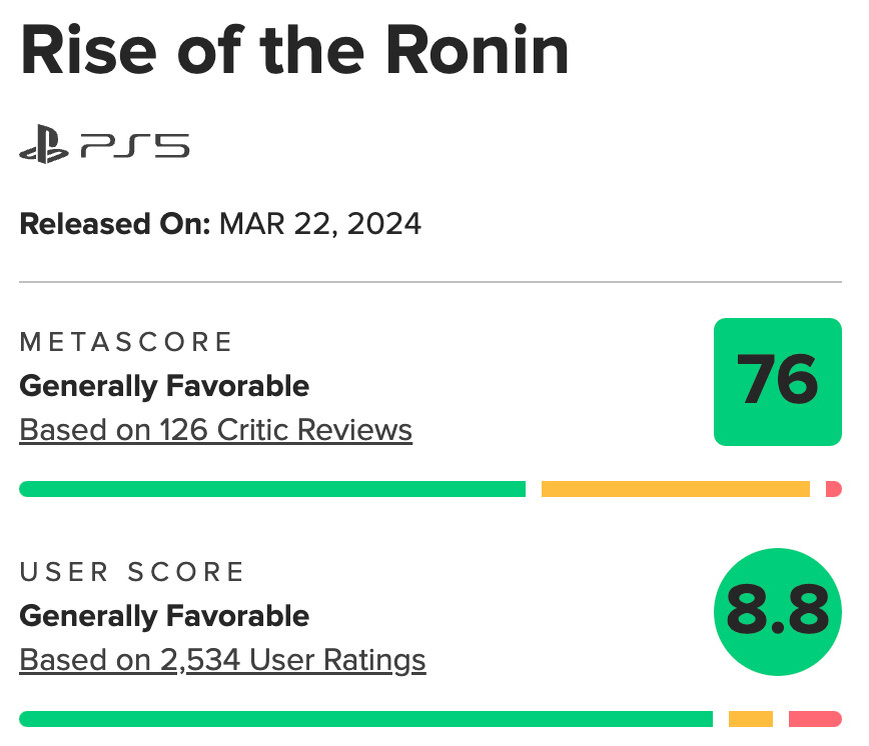Select red negative segment of critic bar
Screen dimensions: 869x746
833,489
